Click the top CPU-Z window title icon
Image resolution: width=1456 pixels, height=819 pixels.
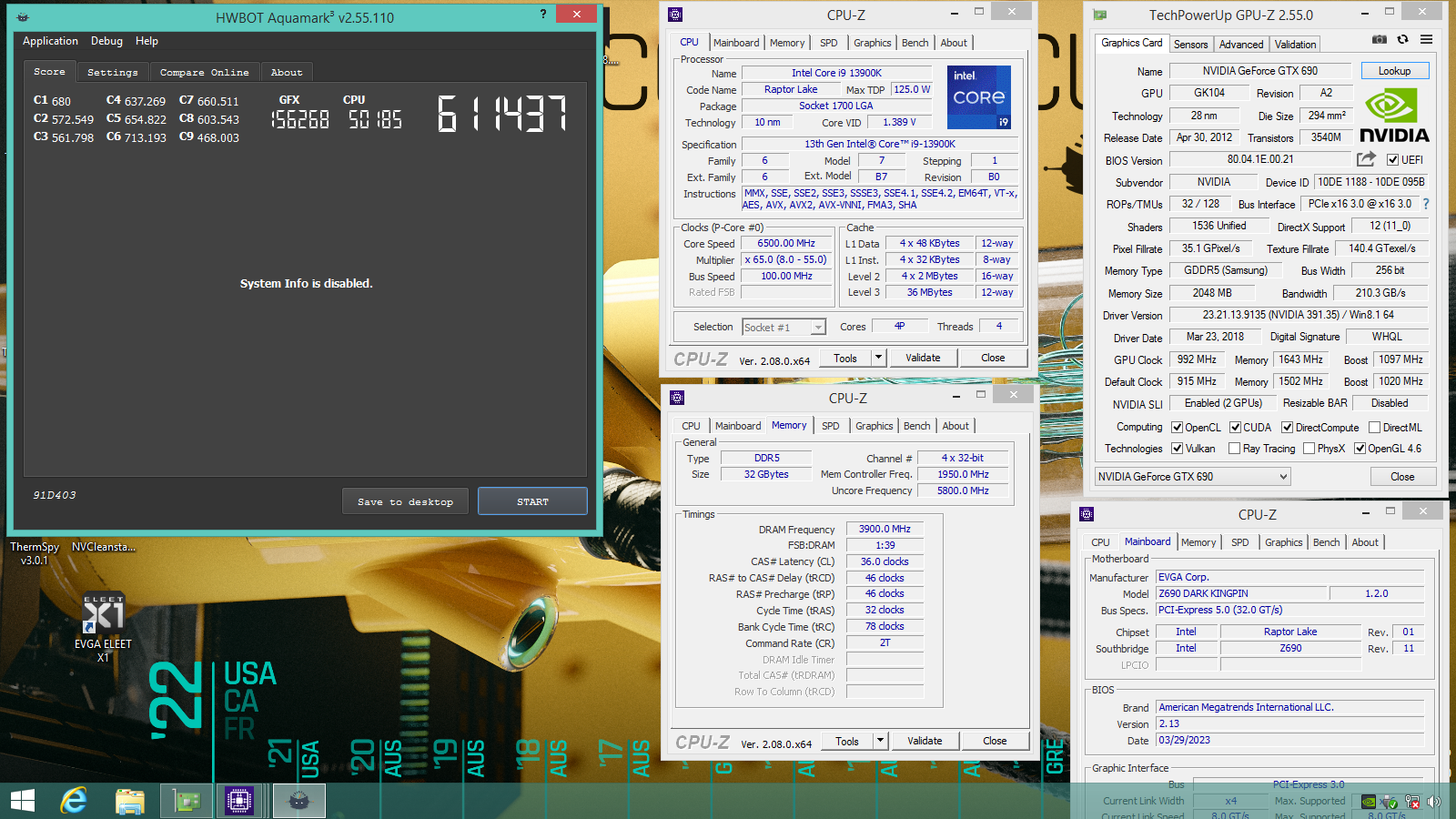point(675,15)
